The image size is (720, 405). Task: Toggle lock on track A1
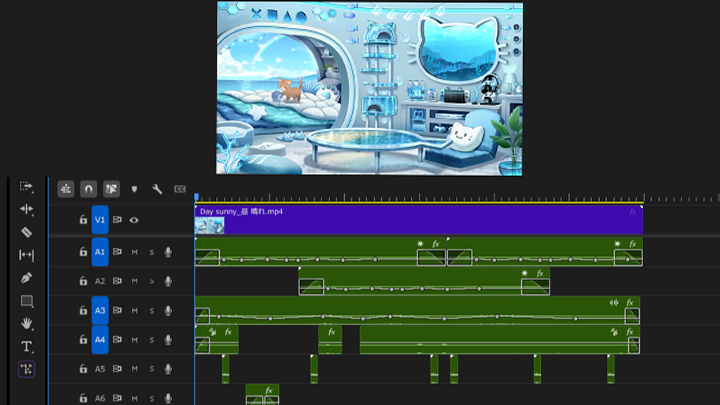click(83, 252)
